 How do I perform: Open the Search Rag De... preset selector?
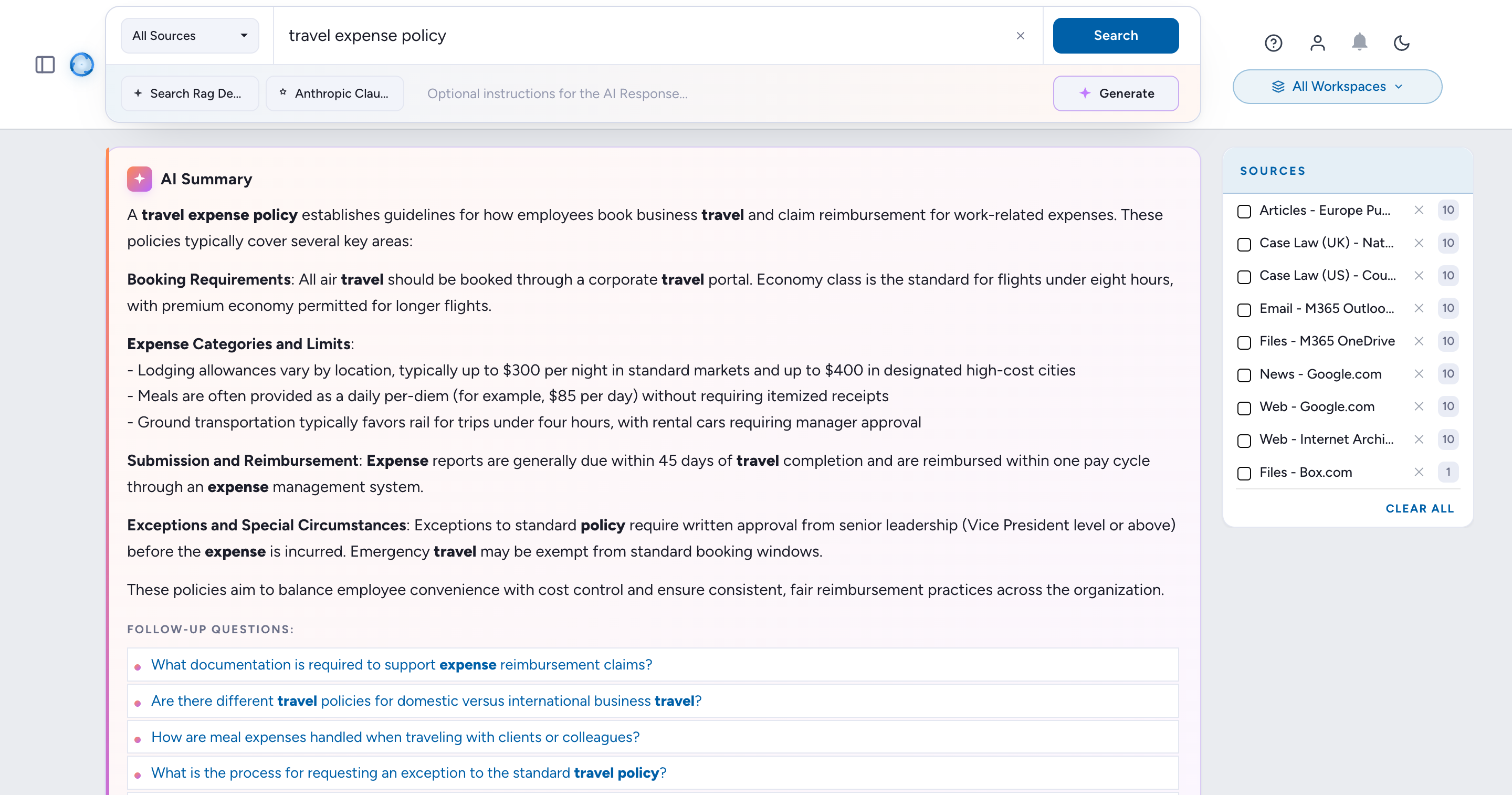[190, 93]
